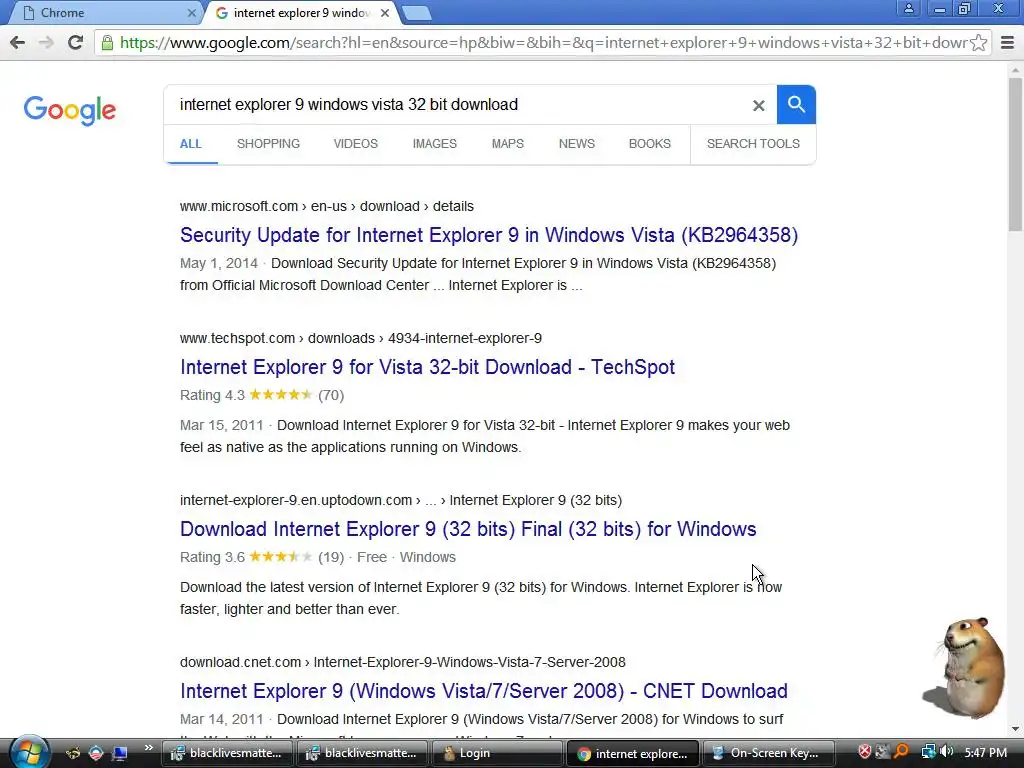This screenshot has height=768, width=1024.
Task: Switch to first 'blacklivesmatte...' taskbar window
Action: point(227,753)
